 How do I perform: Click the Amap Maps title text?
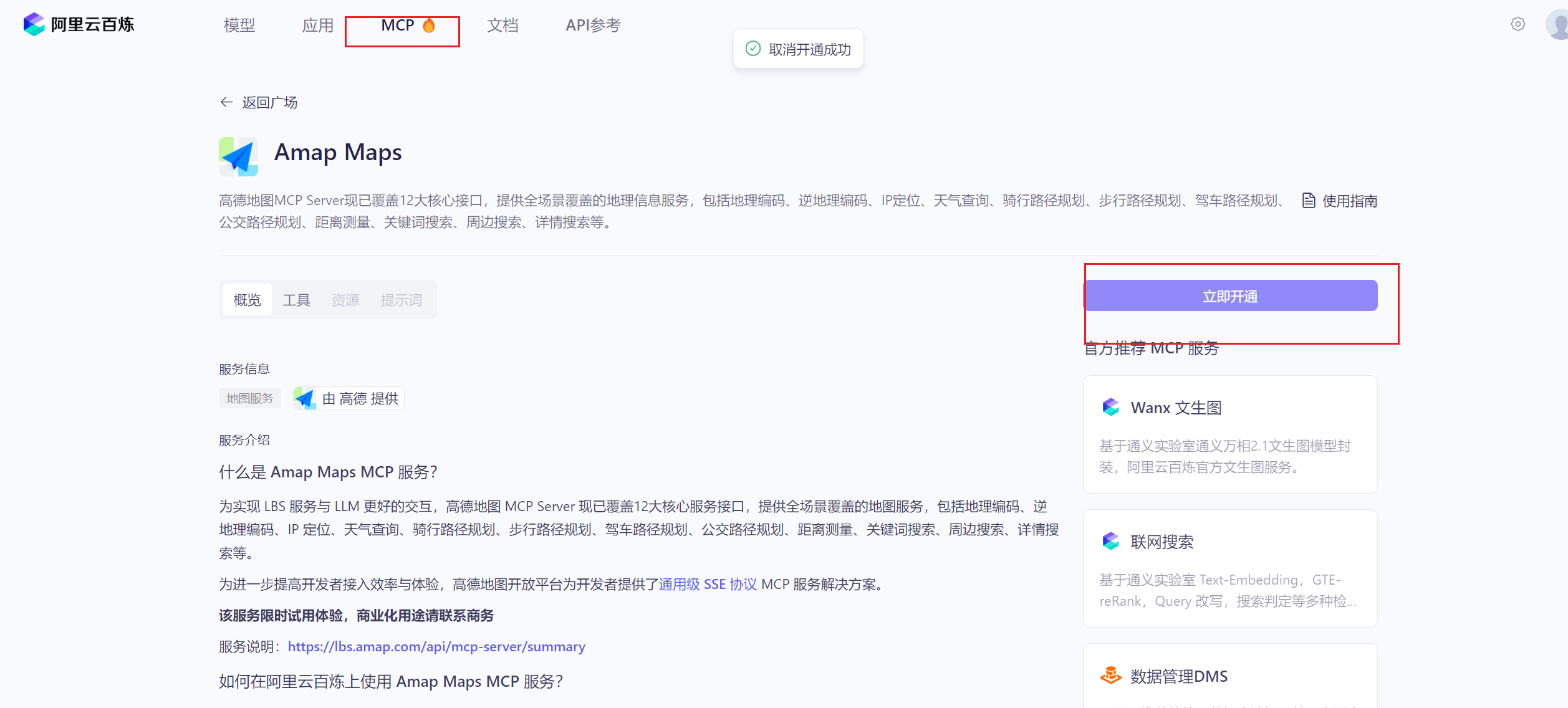pyautogui.click(x=338, y=153)
